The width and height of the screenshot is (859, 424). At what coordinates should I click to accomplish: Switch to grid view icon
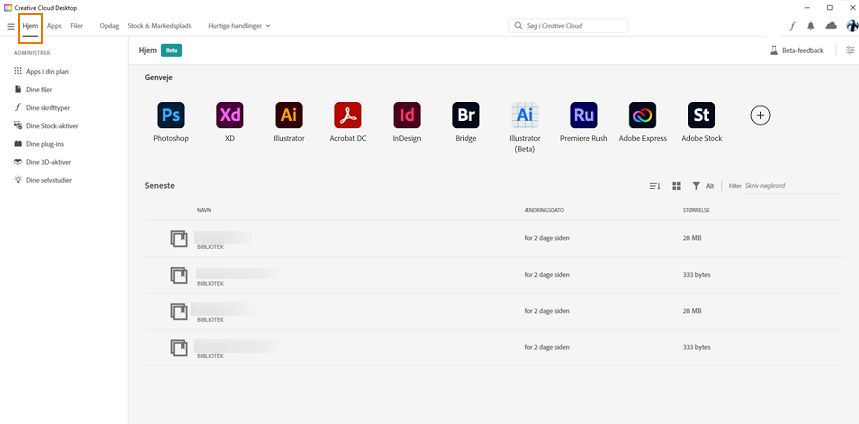pos(677,186)
